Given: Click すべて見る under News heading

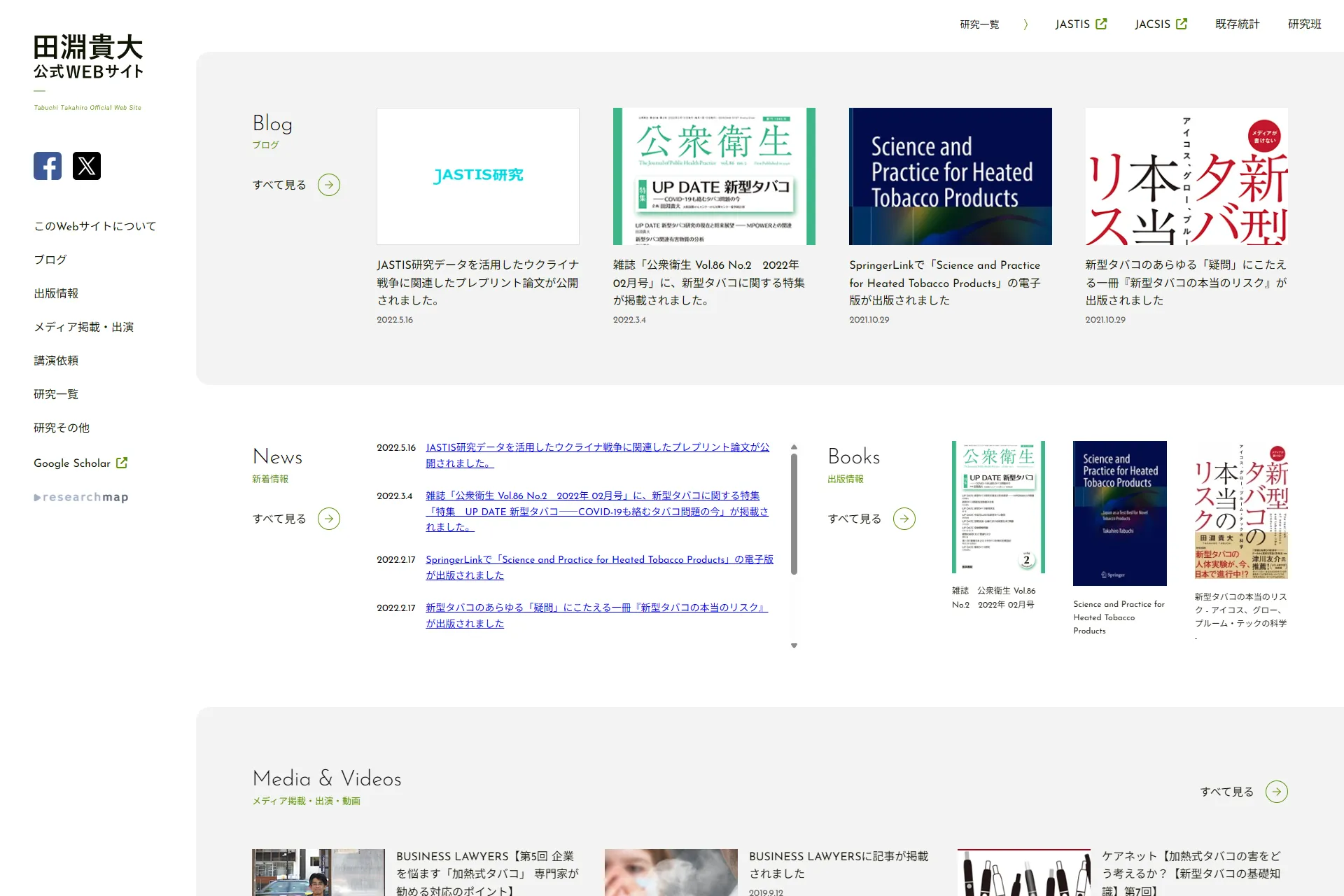Looking at the screenshot, I should (279, 519).
